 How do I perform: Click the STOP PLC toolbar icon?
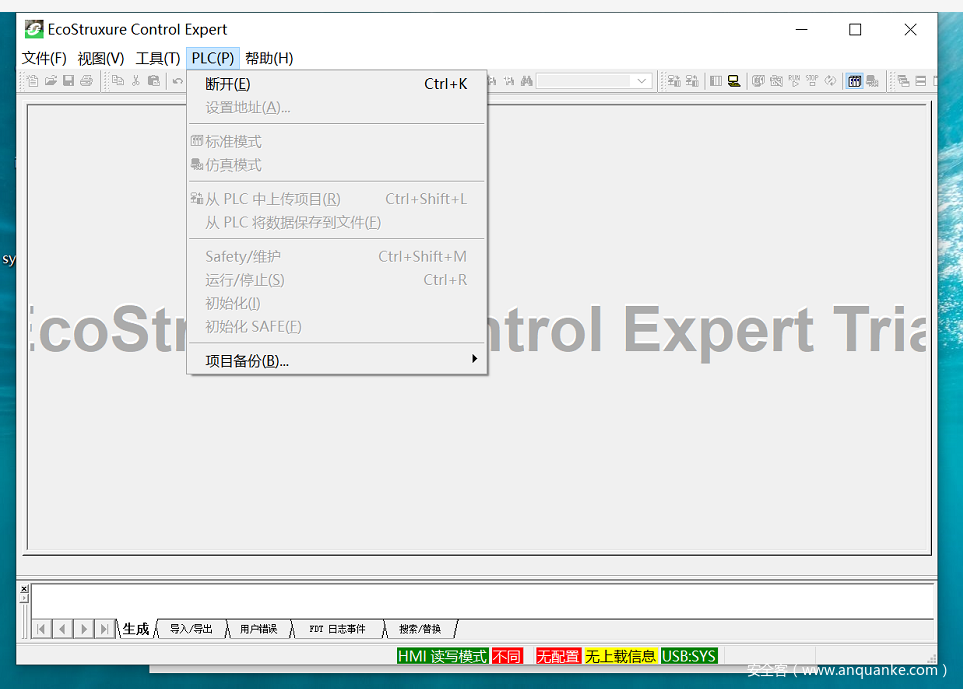coord(812,81)
